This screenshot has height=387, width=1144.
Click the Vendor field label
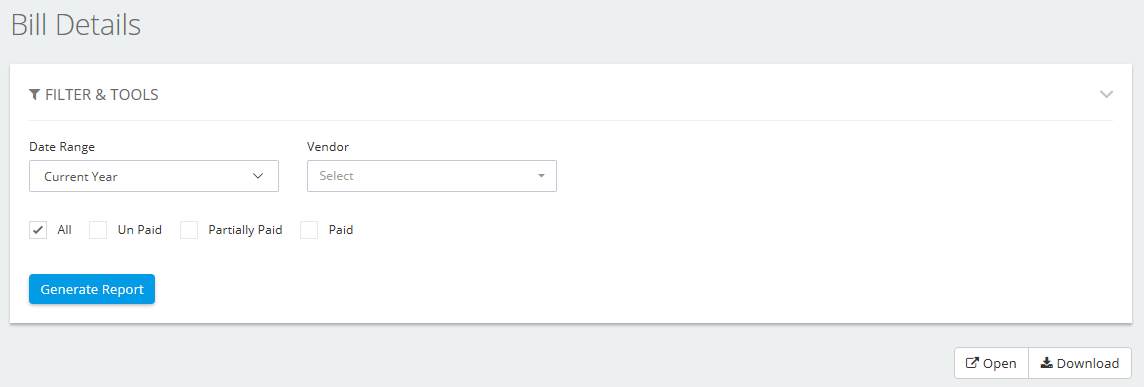(328, 147)
